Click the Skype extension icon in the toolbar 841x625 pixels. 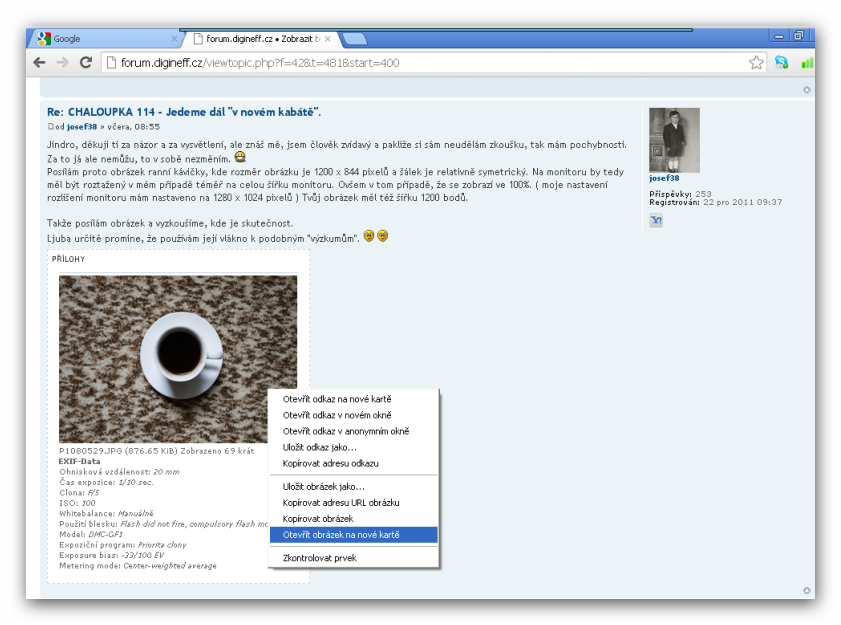(x=781, y=62)
